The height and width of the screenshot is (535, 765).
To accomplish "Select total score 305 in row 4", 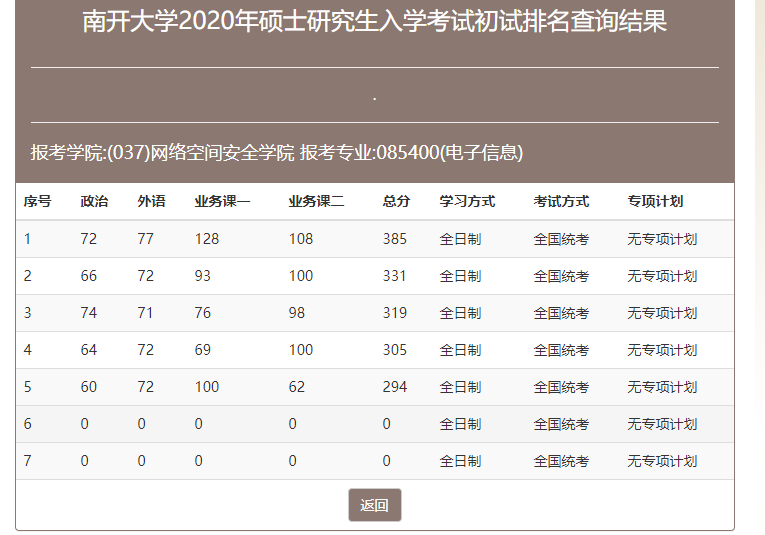I will coord(395,350).
